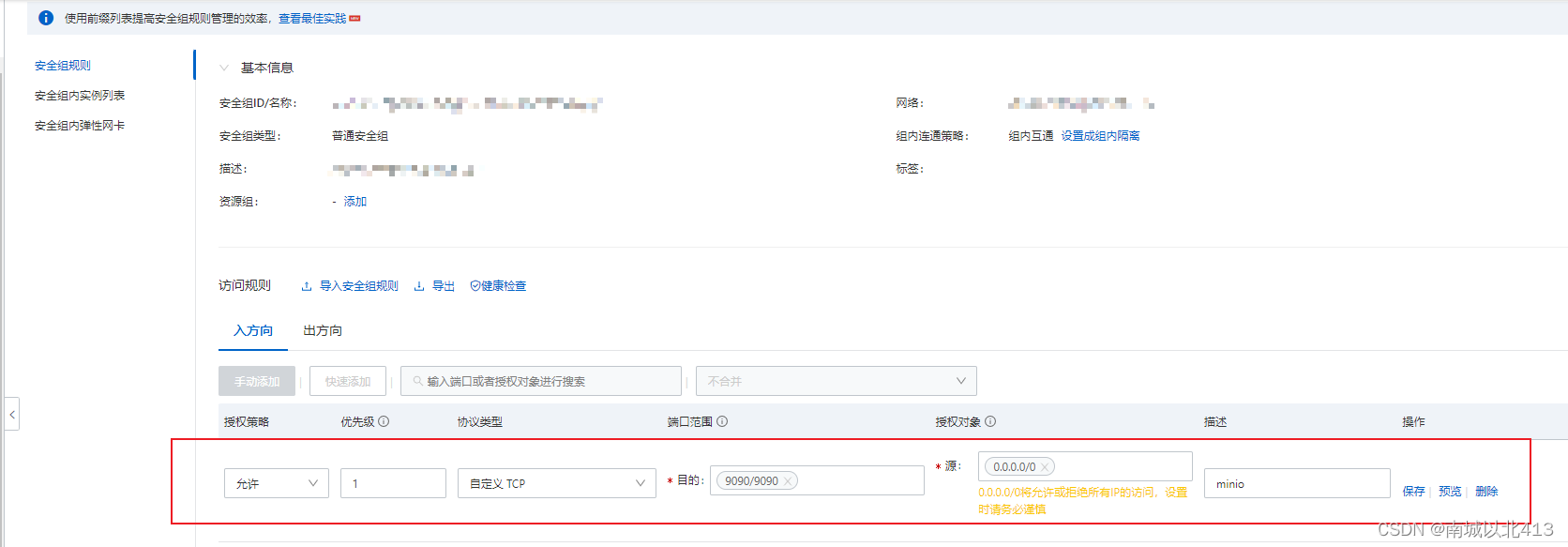
Task: Click the priority help icon
Action: click(x=384, y=422)
